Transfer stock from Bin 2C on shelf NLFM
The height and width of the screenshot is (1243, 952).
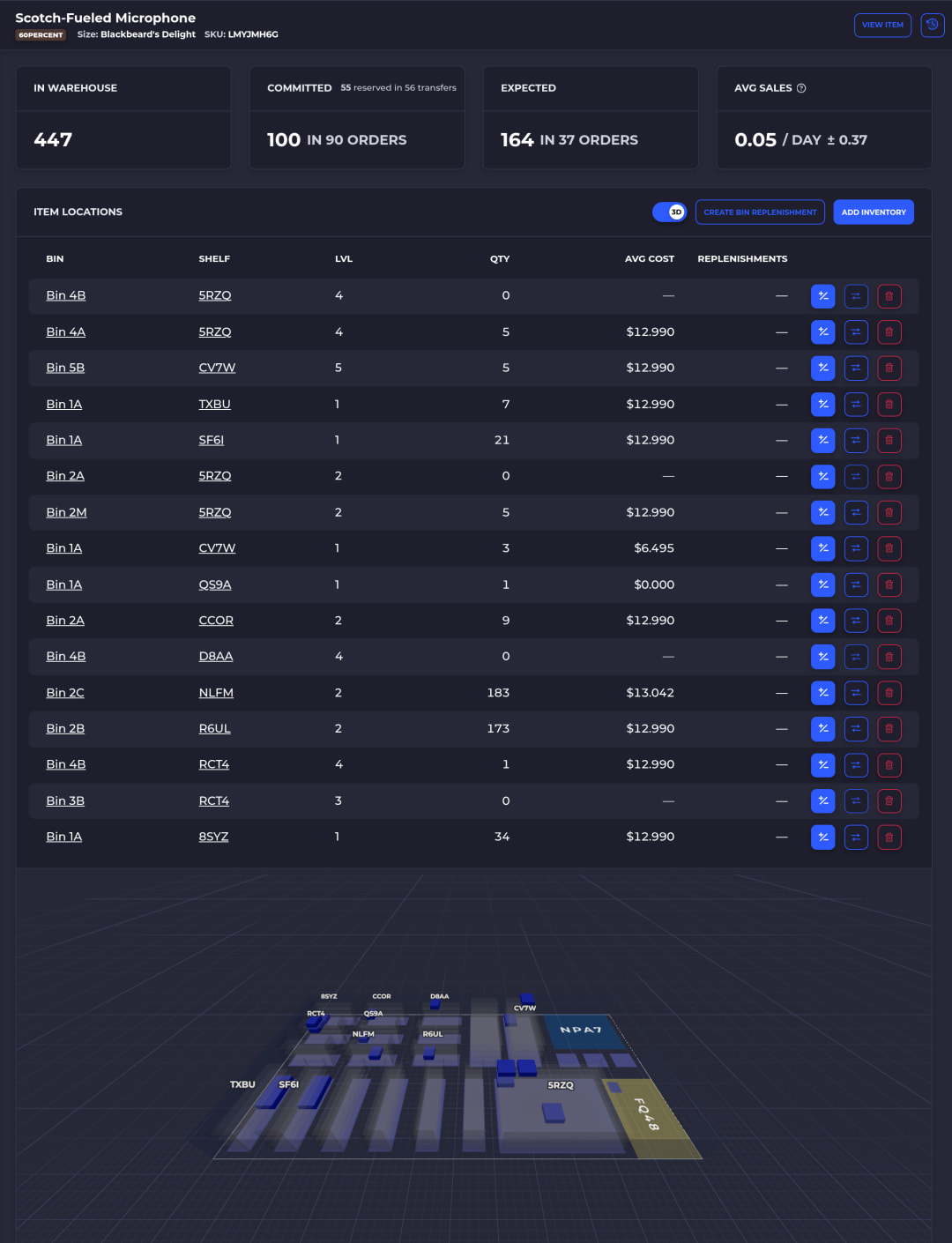click(856, 693)
